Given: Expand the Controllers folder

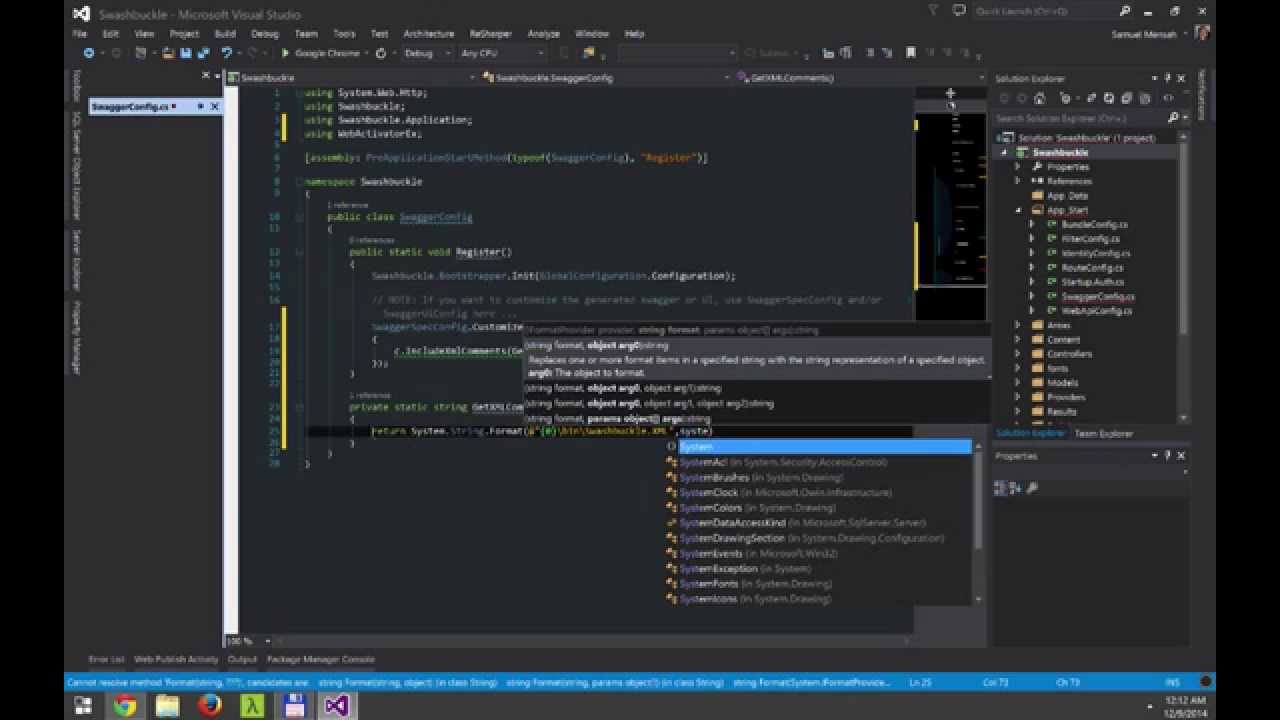Looking at the screenshot, I should pos(1019,354).
